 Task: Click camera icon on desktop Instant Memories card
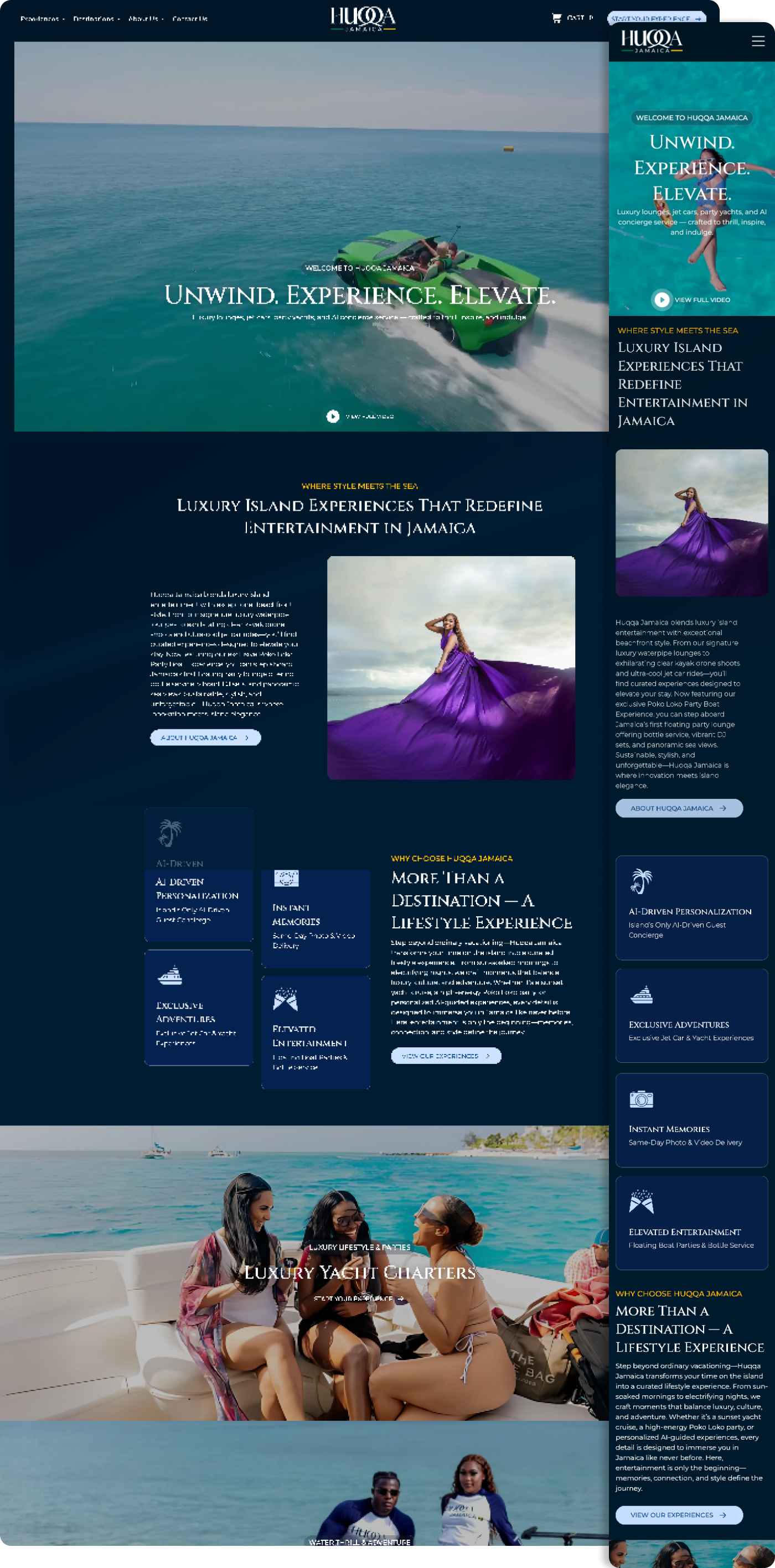286,879
